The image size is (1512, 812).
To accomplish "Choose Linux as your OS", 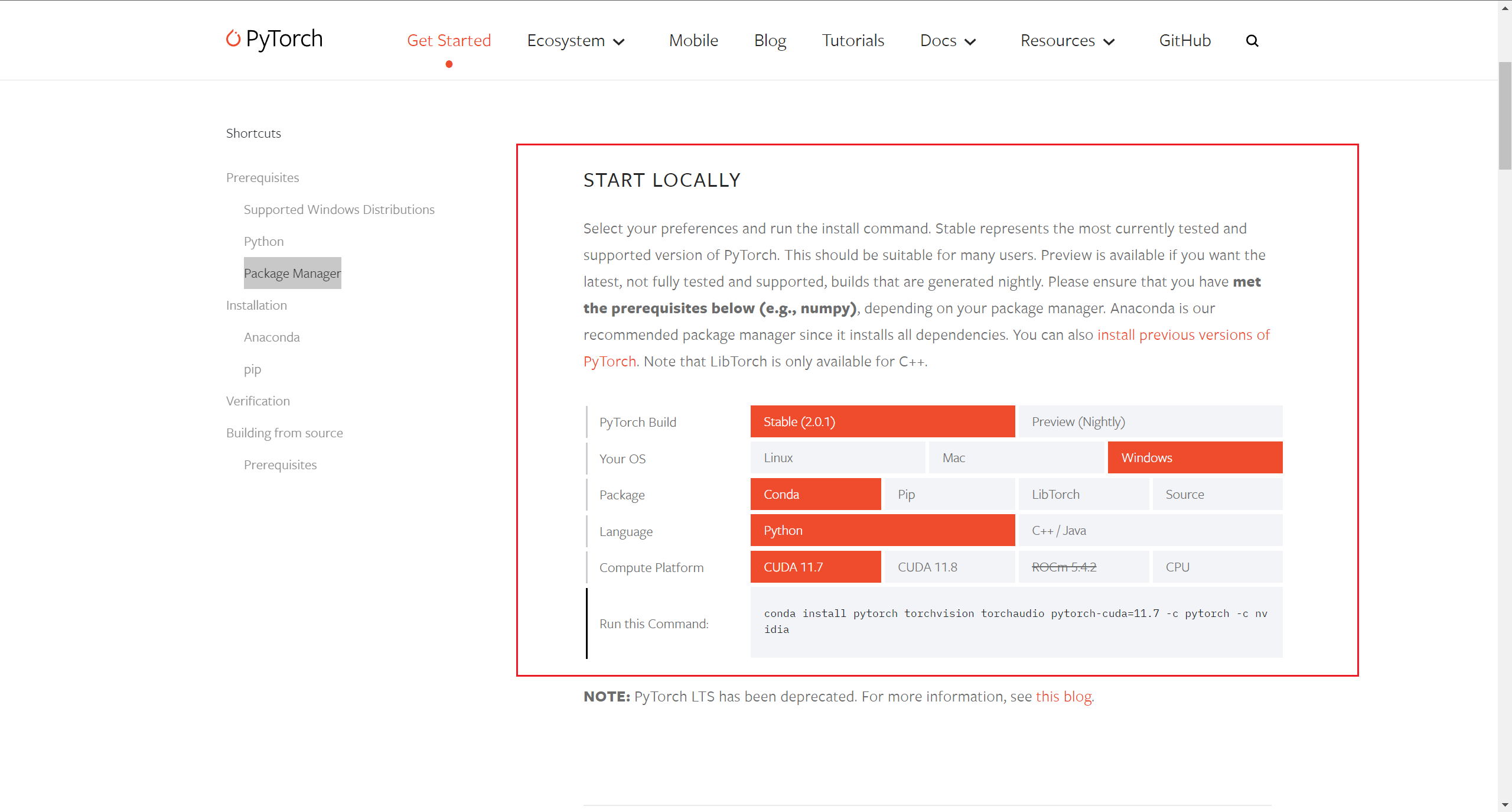I will (x=837, y=458).
